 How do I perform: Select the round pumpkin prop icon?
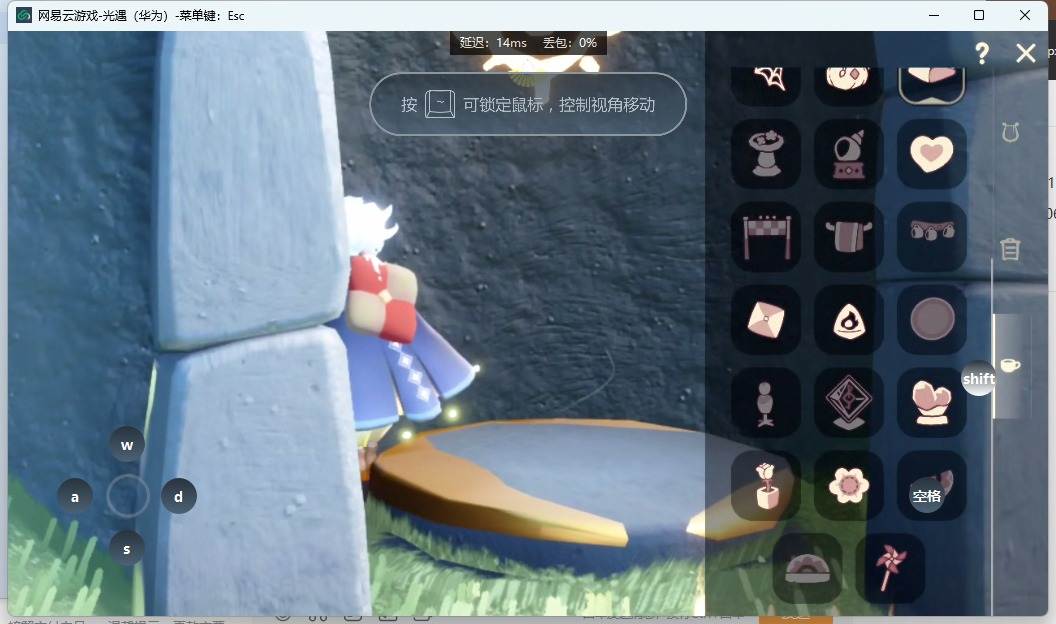coord(849,84)
